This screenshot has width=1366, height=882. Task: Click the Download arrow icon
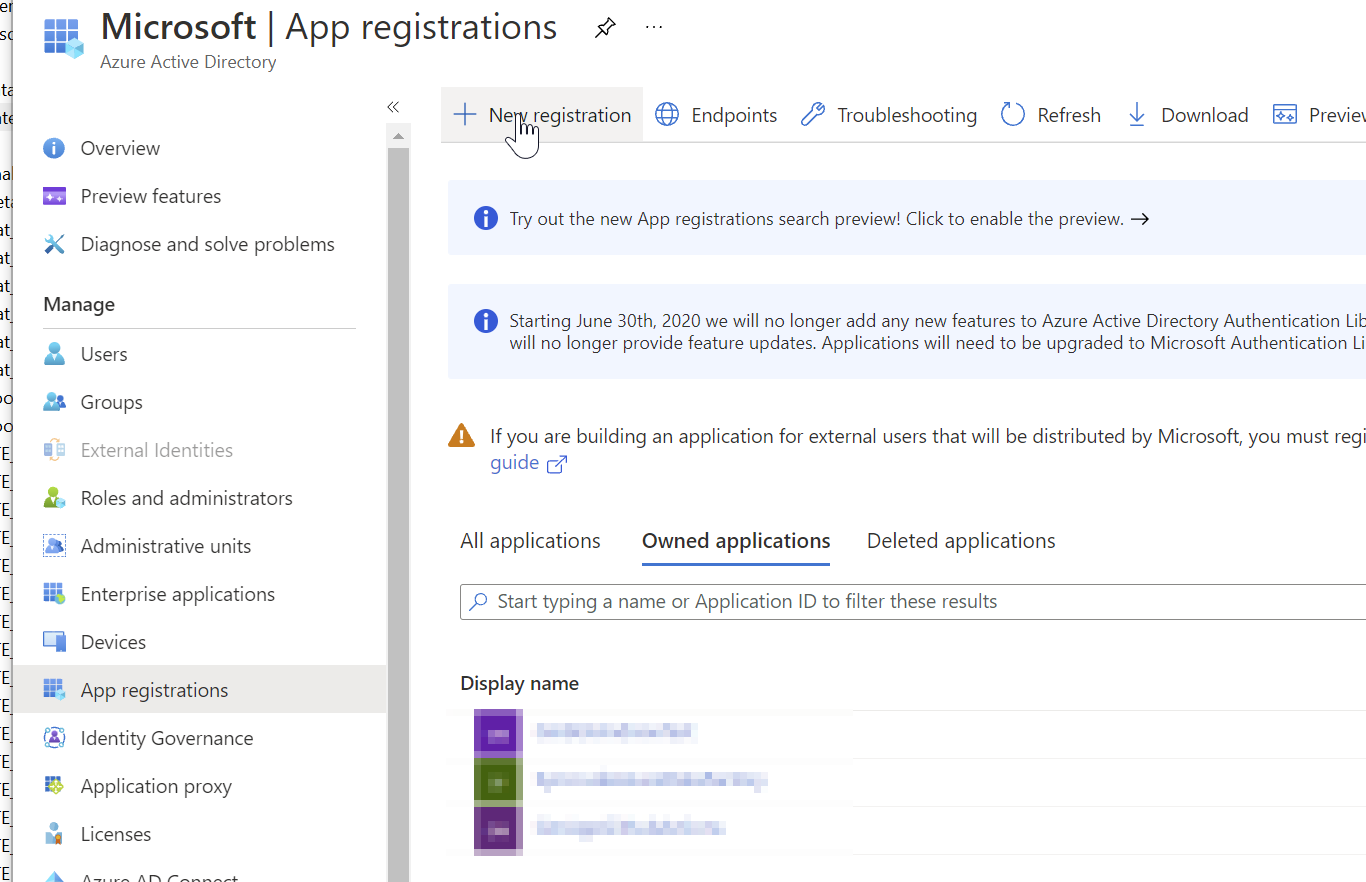pos(1137,115)
